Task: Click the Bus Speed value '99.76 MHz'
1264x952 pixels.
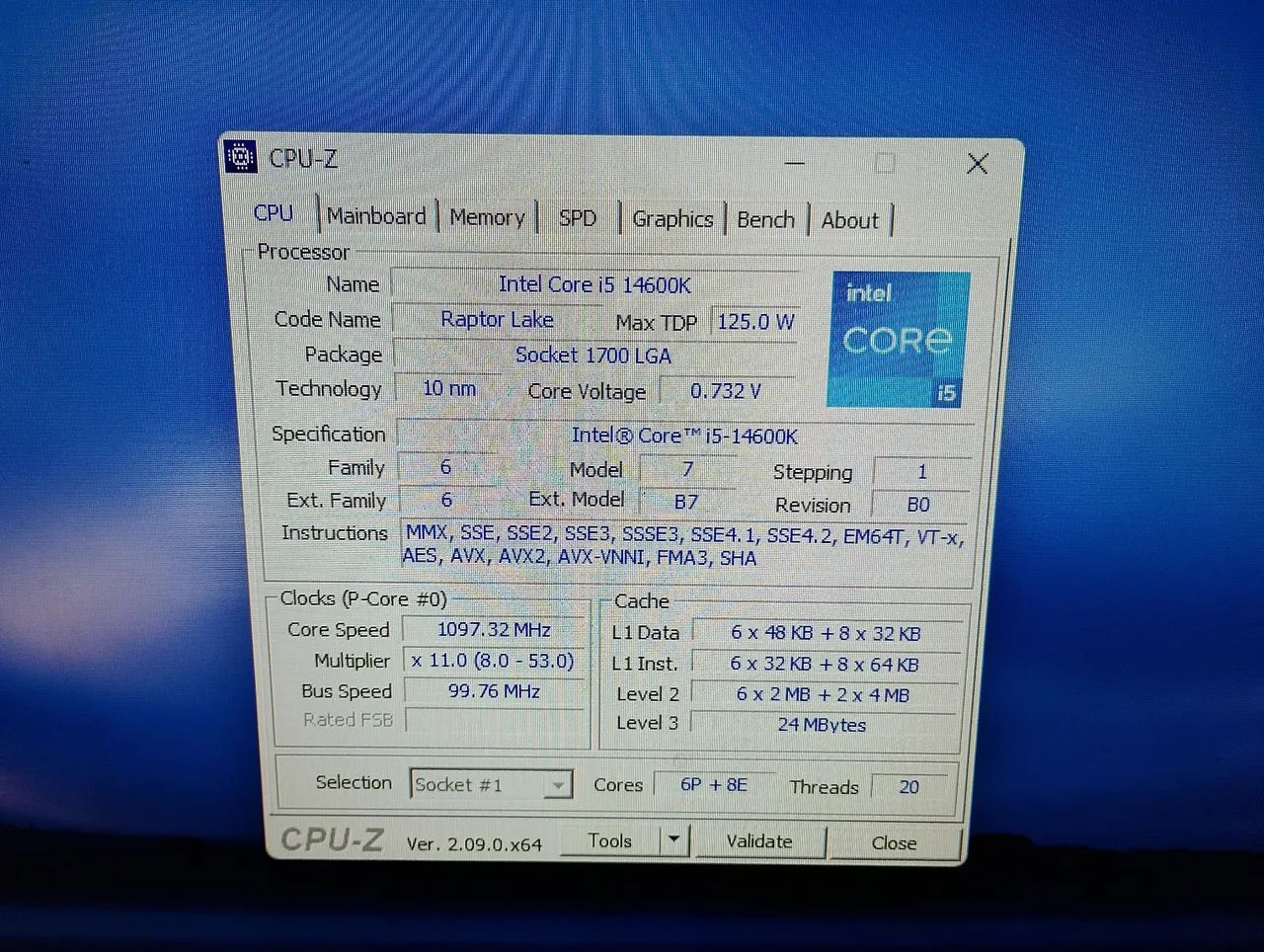Action: pyautogui.click(x=494, y=691)
